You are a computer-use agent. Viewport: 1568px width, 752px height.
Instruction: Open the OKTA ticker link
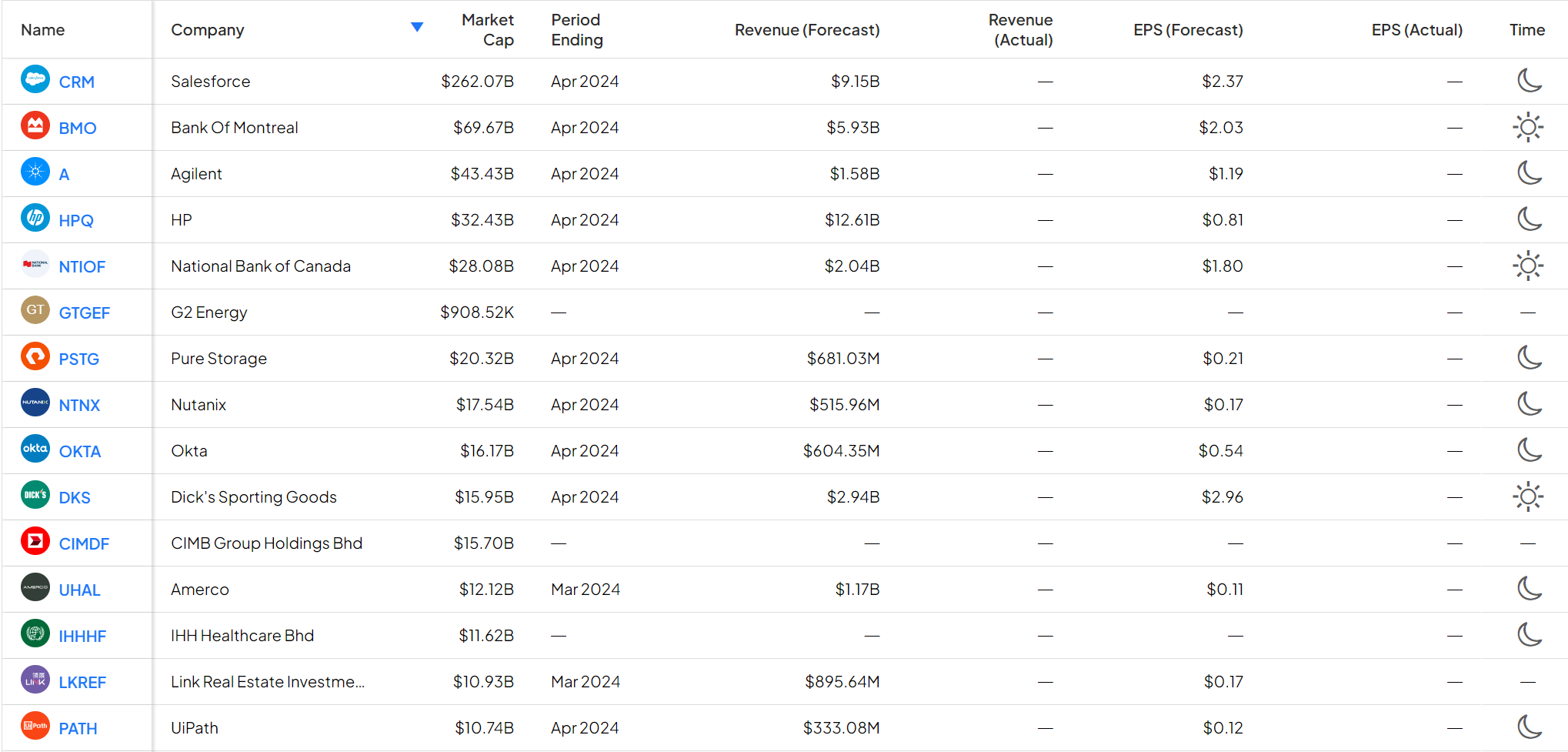coord(80,451)
